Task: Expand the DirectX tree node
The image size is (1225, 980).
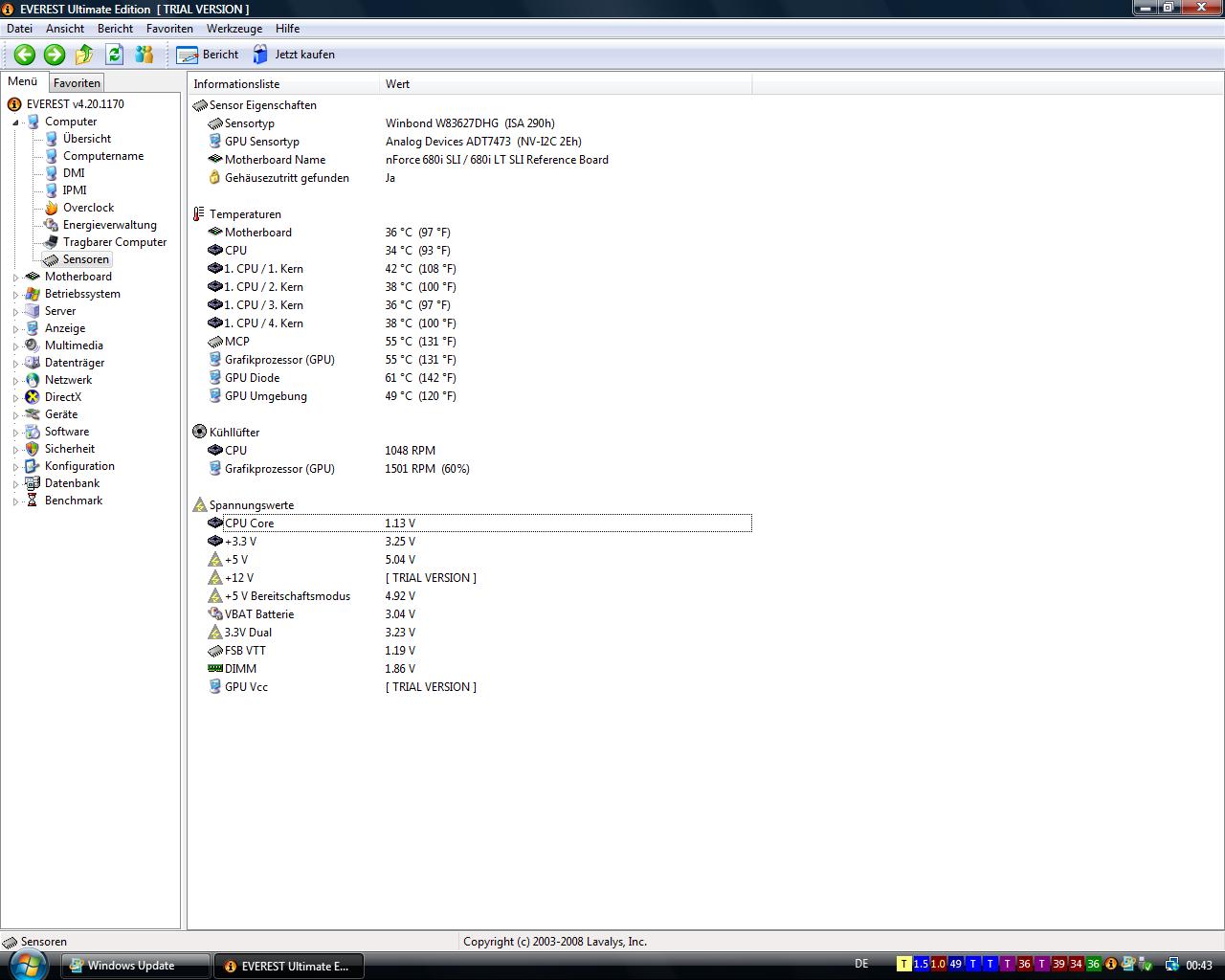Action: click(15, 398)
